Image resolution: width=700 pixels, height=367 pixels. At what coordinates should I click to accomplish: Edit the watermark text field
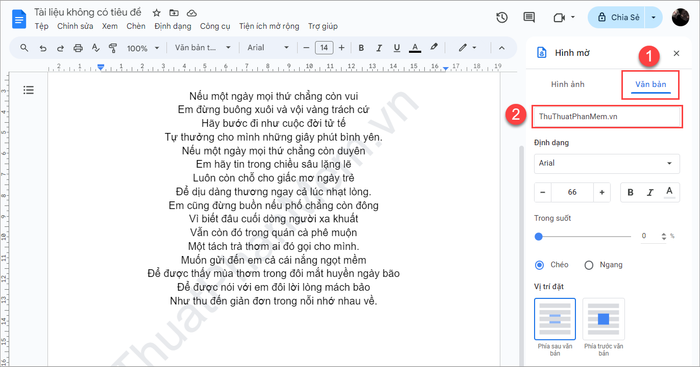[607, 117]
